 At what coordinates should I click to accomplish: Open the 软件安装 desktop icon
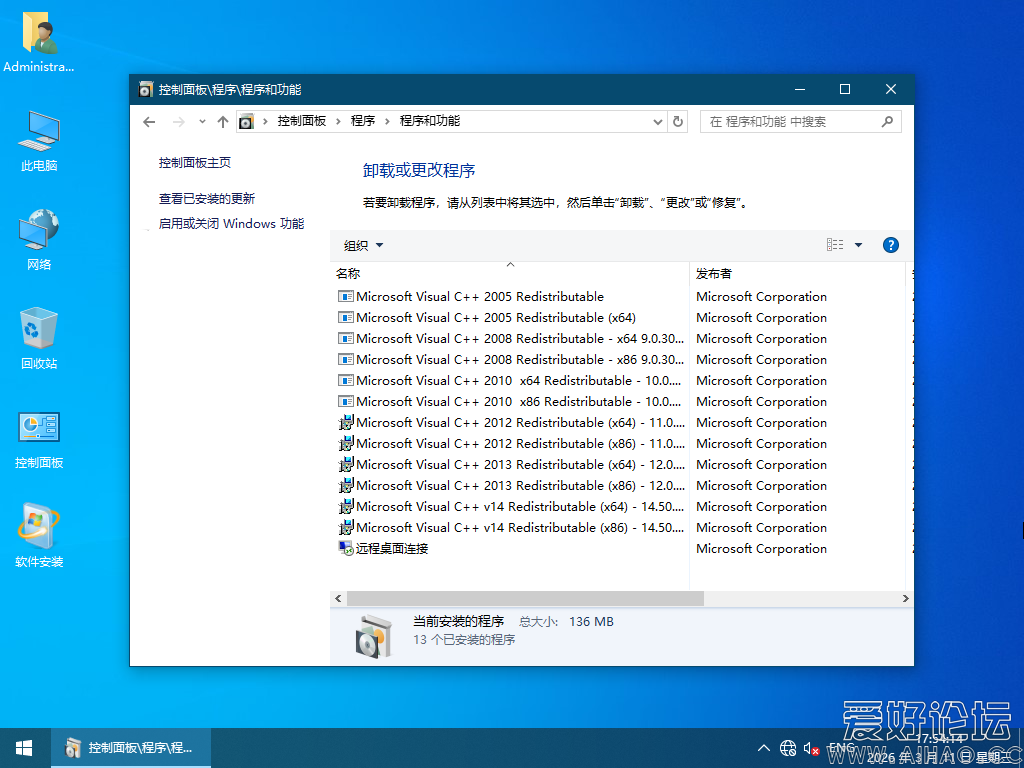(x=39, y=536)
